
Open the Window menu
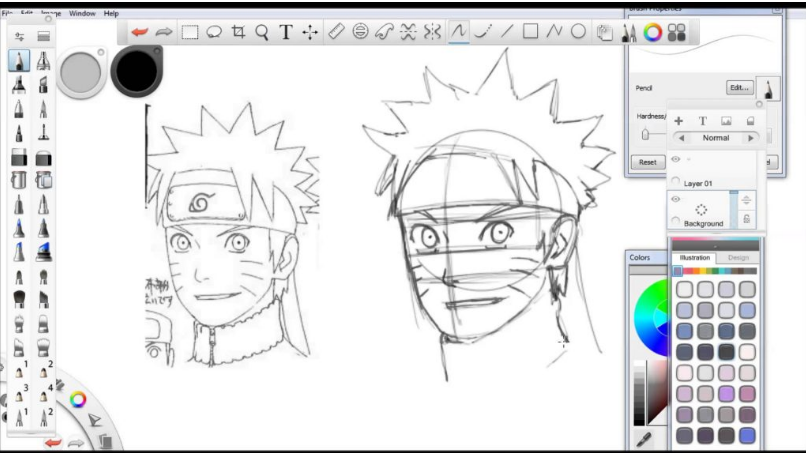82,13
